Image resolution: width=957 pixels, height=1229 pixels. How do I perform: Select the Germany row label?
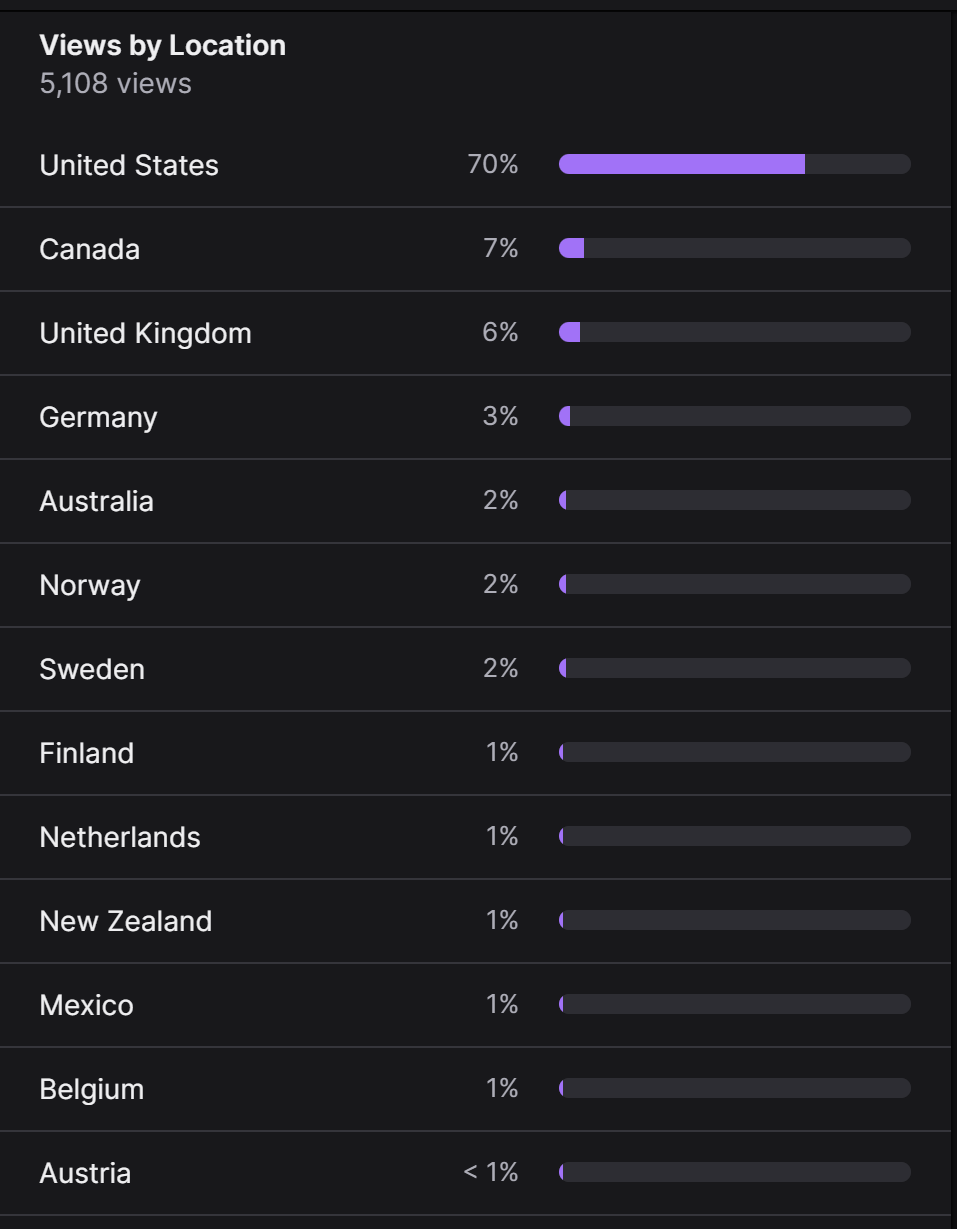click(98, 417)
